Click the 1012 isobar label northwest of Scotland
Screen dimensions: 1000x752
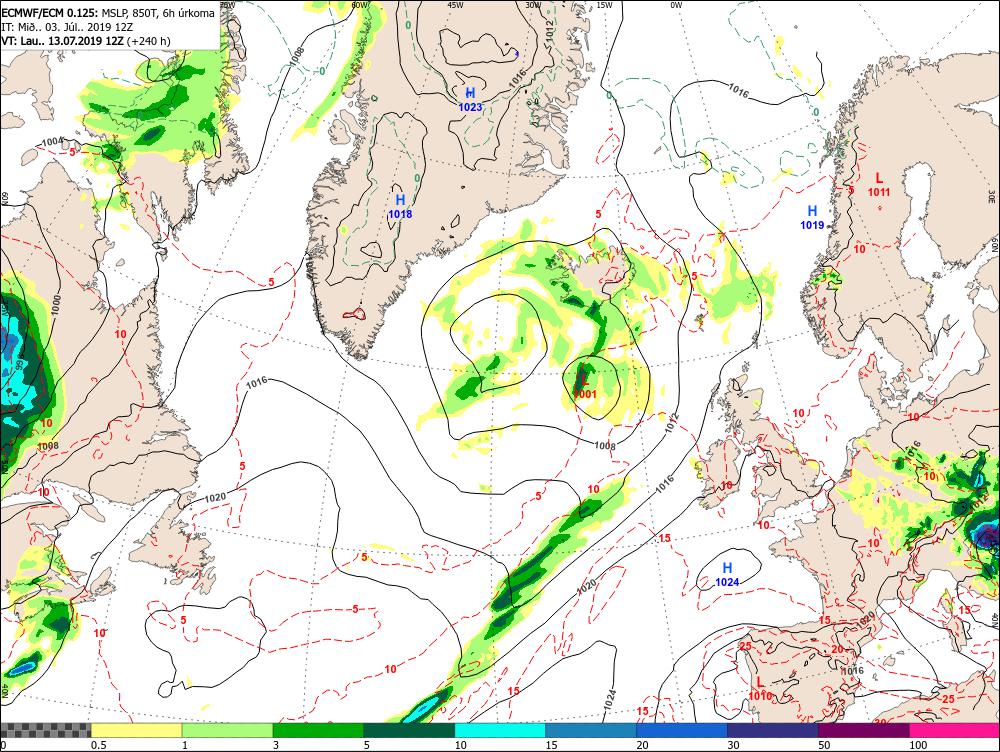click(672, 424)
